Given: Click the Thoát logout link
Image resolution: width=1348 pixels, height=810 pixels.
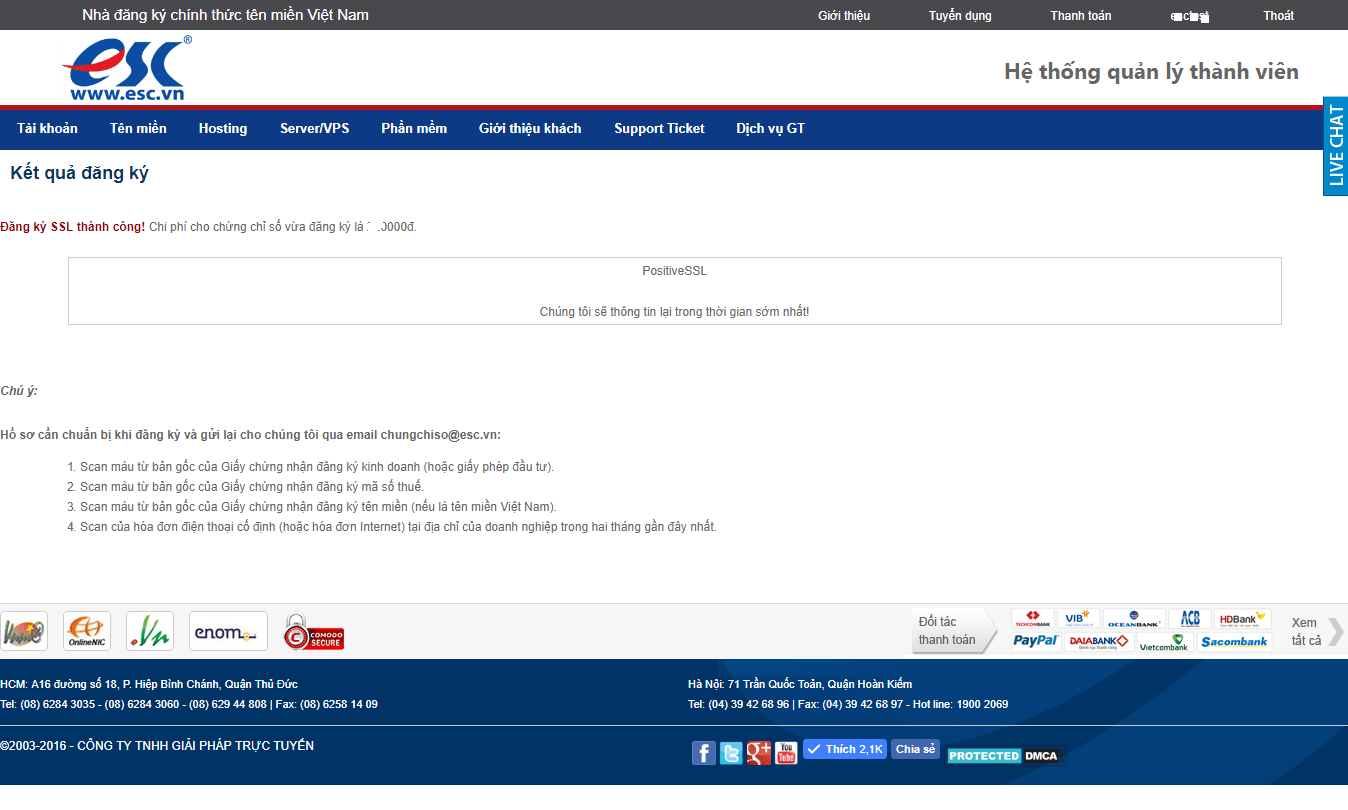Looking at the screenshot, I should (1278, 15).
